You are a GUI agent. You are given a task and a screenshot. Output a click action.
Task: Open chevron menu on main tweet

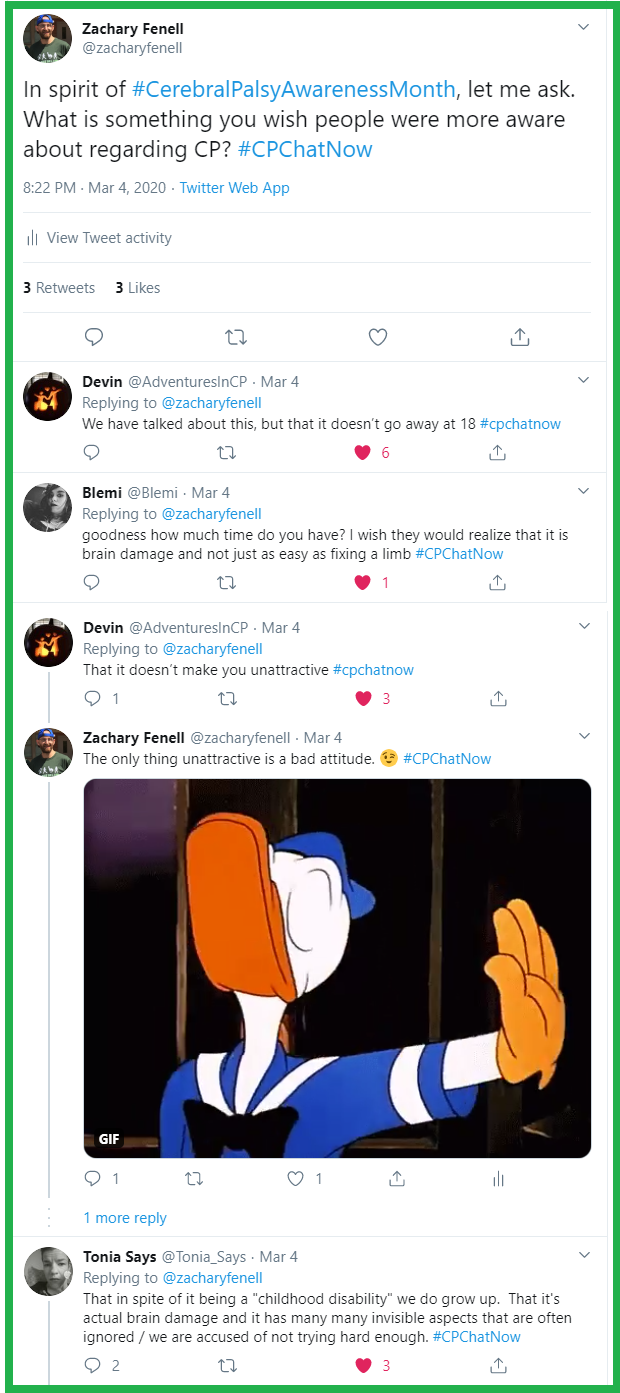pyautogui.click(x=584, y=28)
